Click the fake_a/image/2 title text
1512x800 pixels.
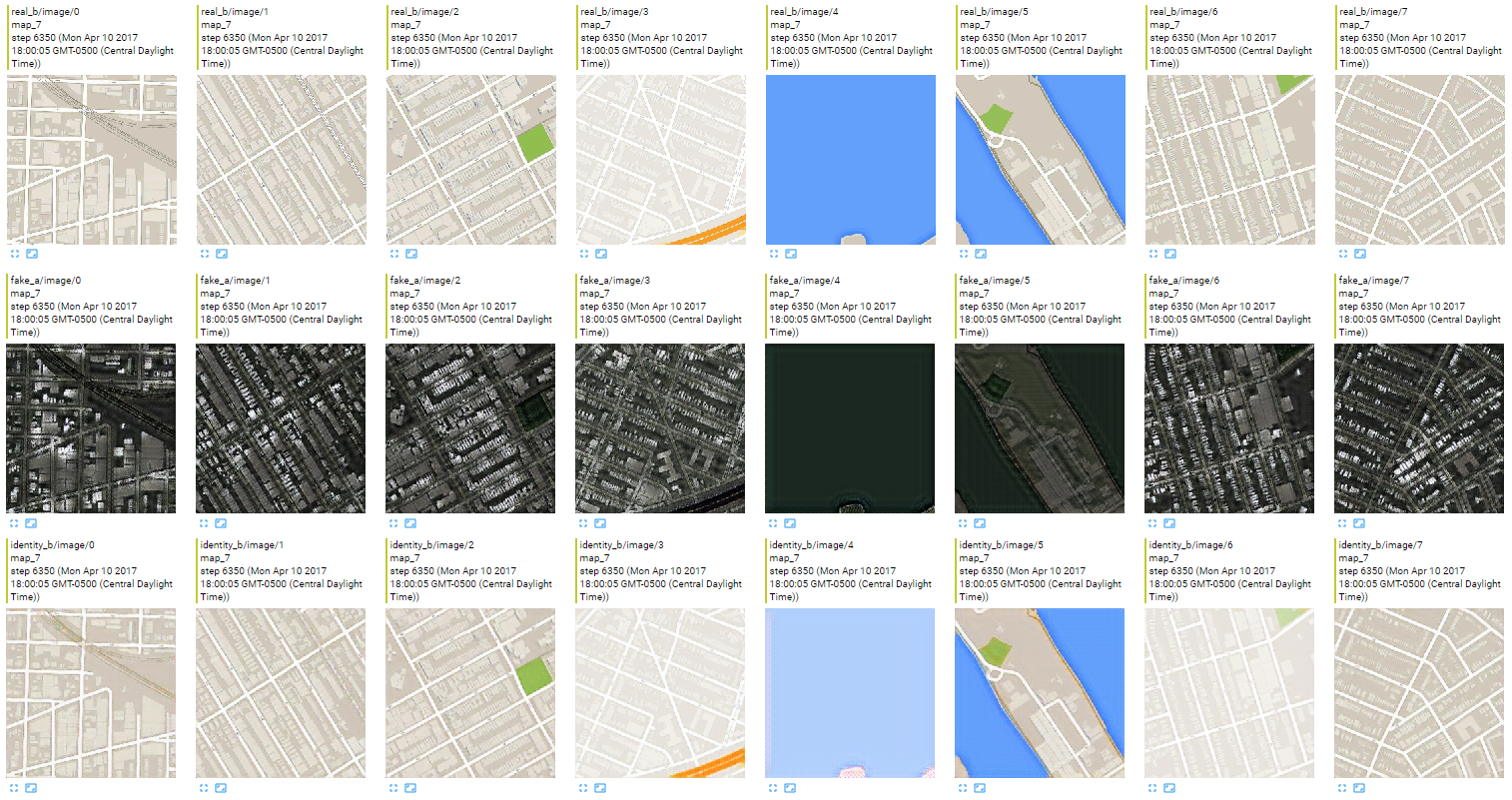pyautogui.click(x=424, y=281)
